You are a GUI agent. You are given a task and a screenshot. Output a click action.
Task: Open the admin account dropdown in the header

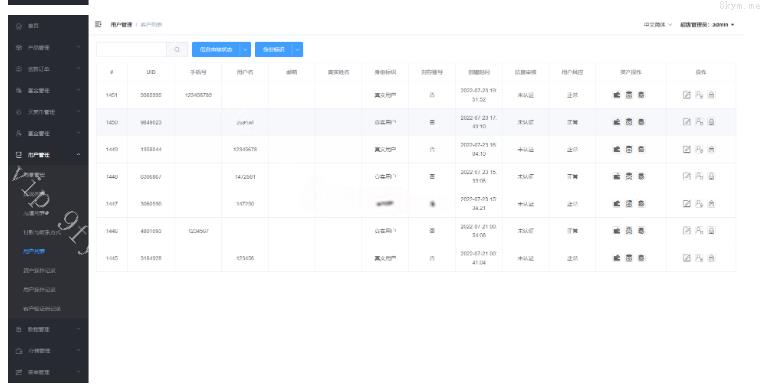pos(707,24)
